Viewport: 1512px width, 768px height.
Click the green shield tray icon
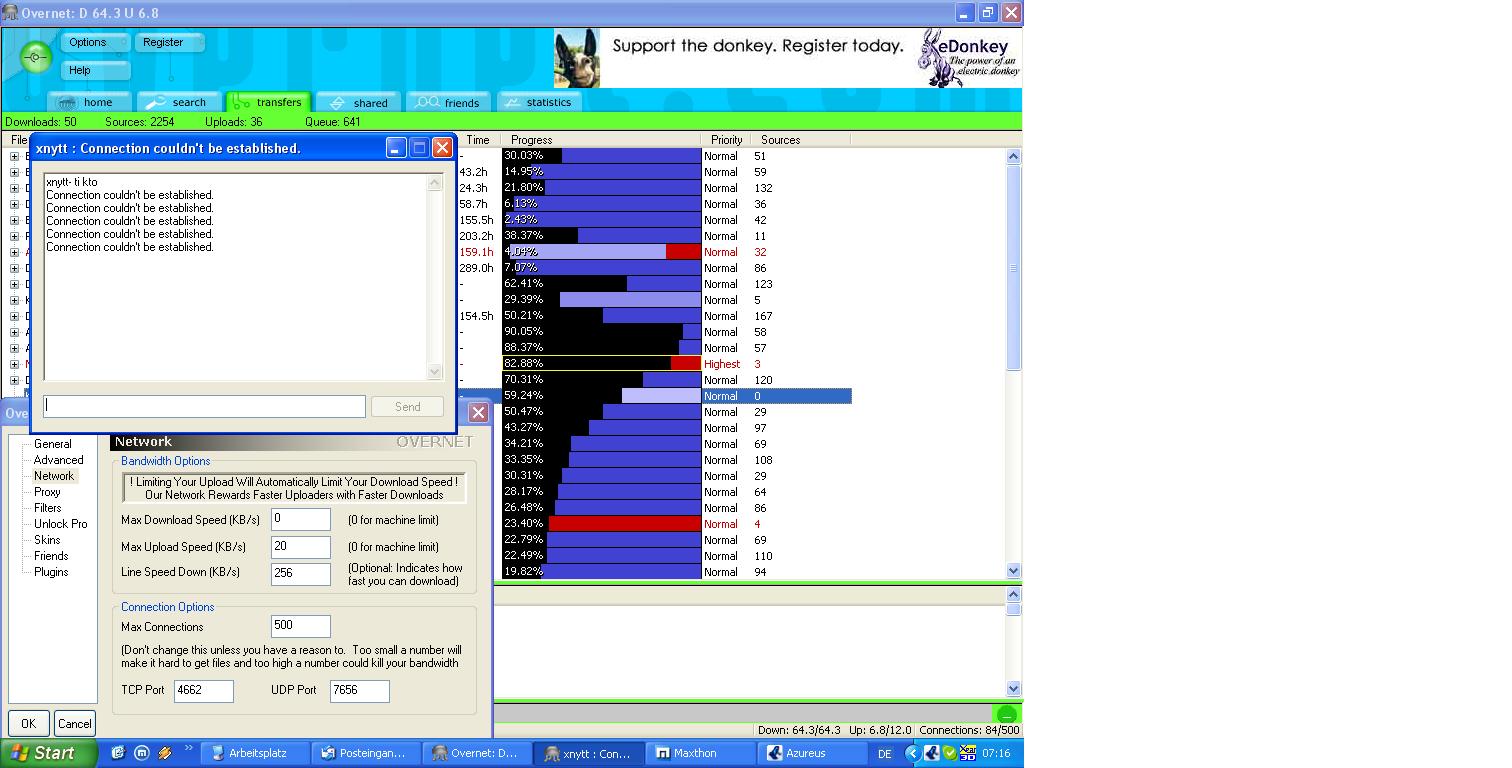point(949,753)
